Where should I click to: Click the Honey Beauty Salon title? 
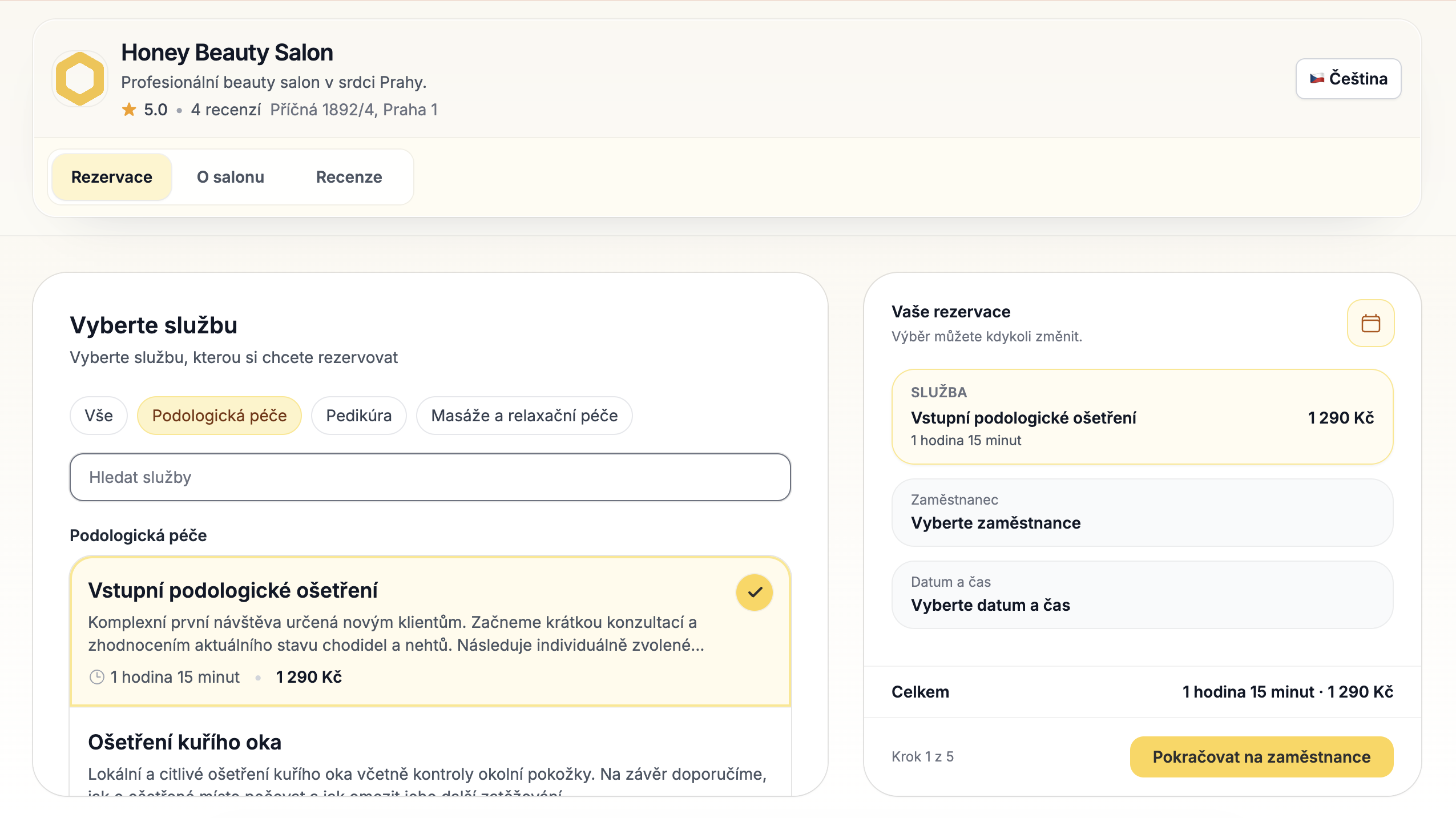227,53
